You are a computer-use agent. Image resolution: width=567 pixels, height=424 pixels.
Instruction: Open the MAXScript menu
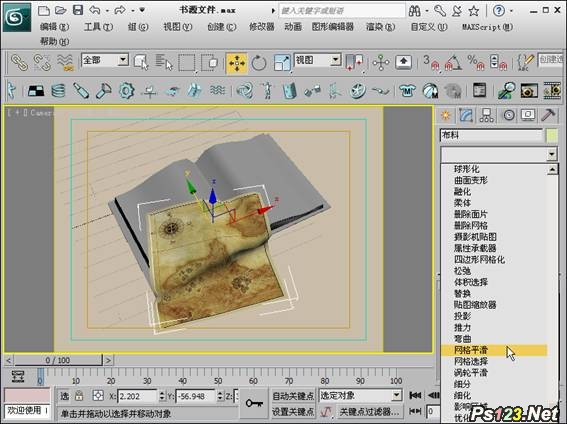click(487, 27)
